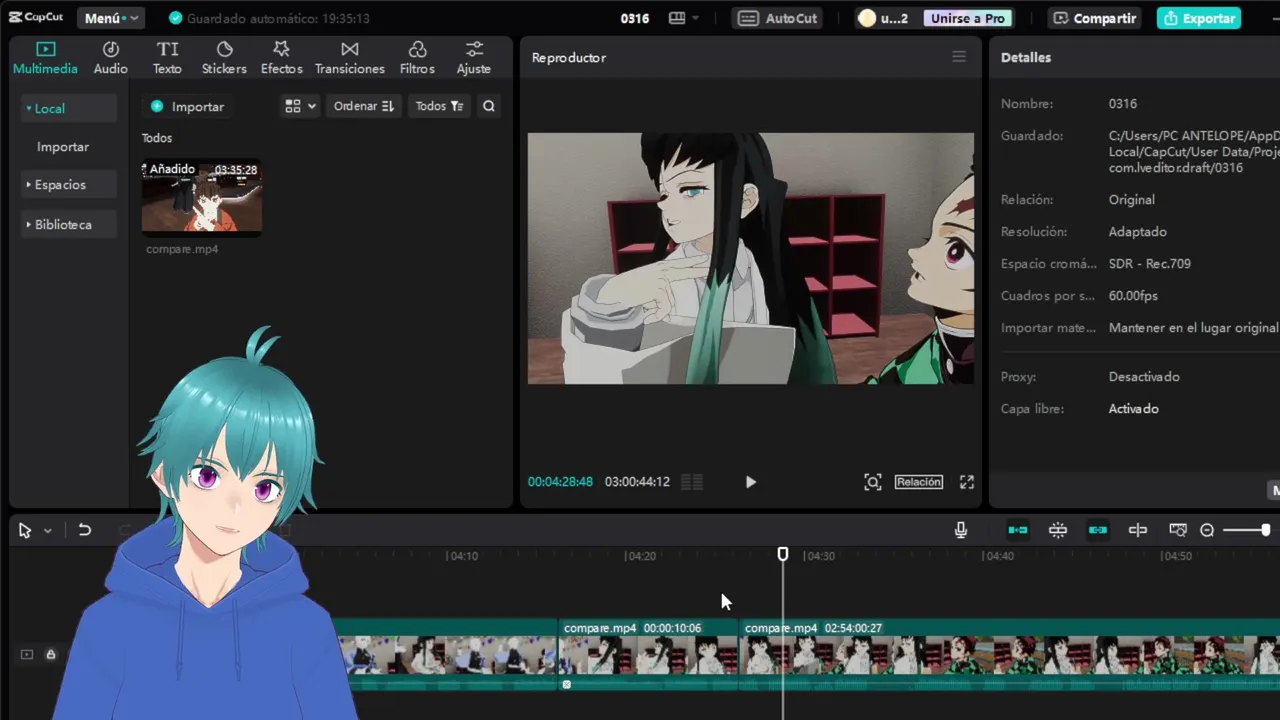Open the Menú dropdown
The width and height of the screenshot is (1280, 720).
click(110, 18)
